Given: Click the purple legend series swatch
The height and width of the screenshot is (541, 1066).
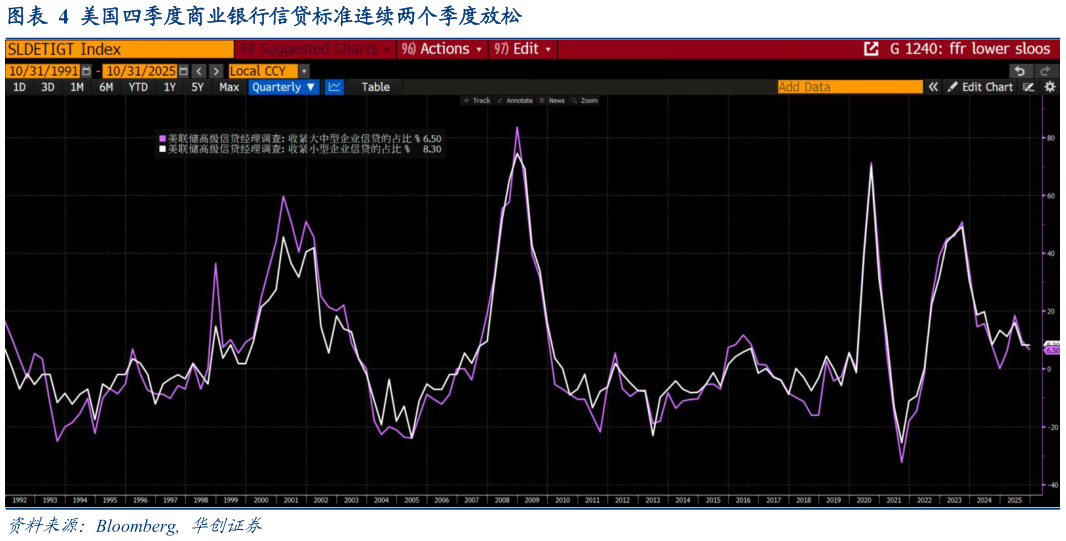Looking at the screenshot, I should tap(161, 138).
